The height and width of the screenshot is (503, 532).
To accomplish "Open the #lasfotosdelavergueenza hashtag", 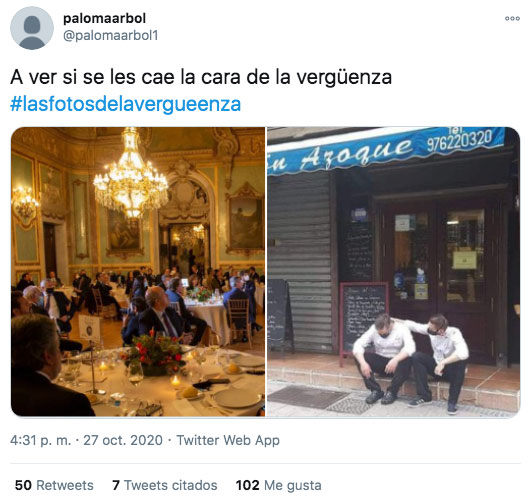I will pos(126,104).
